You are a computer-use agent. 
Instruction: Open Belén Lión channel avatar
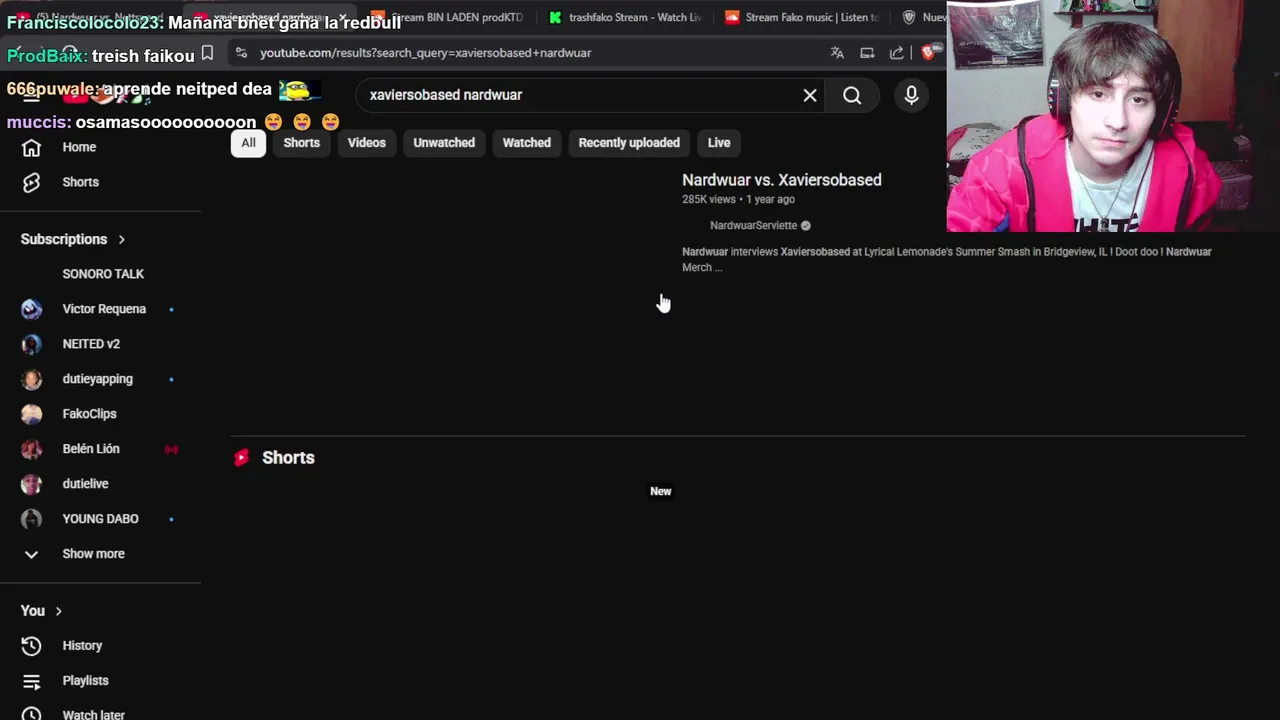(32, 449)
